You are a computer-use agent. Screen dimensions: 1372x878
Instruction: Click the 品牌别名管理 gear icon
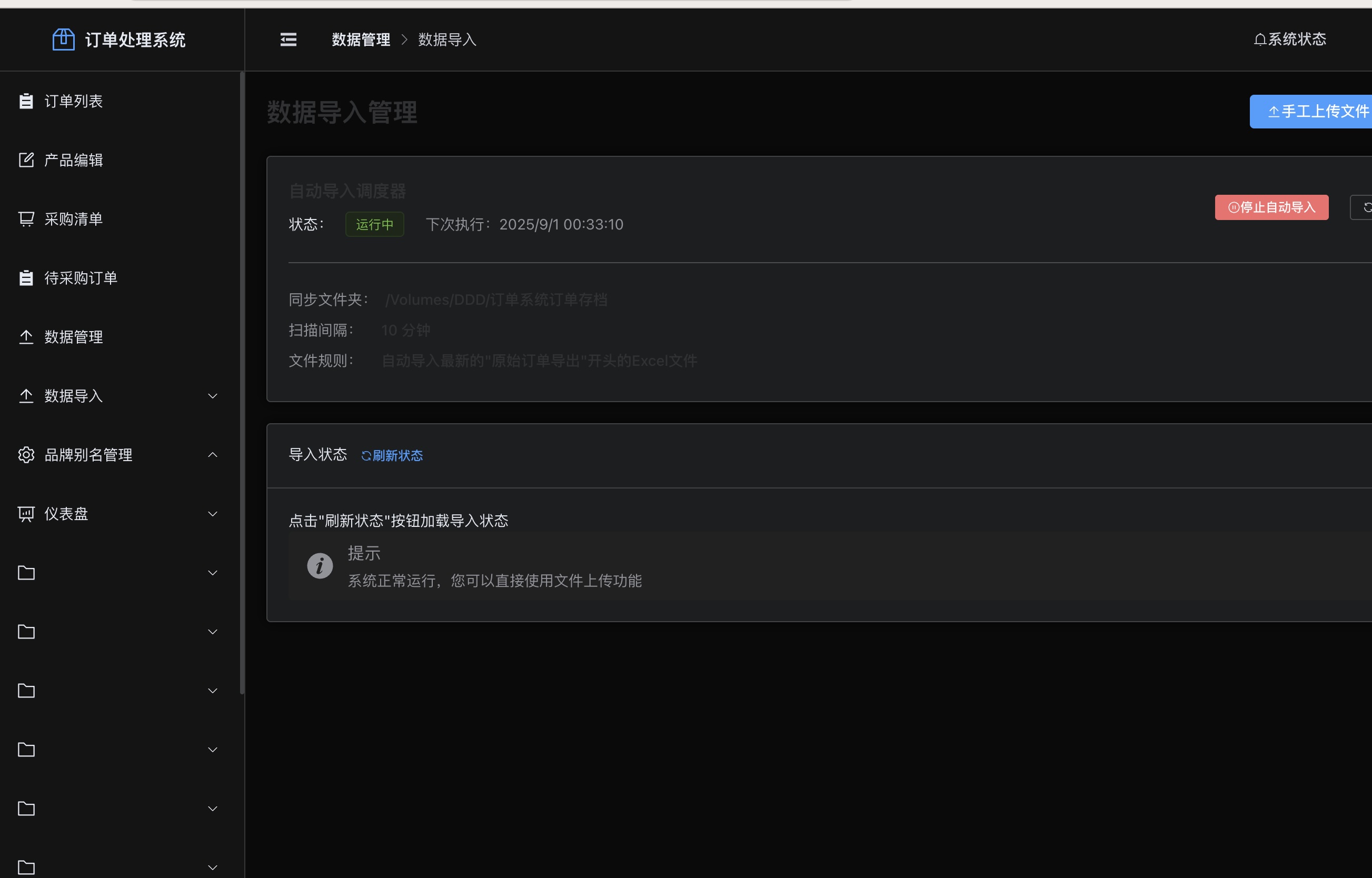26,455
